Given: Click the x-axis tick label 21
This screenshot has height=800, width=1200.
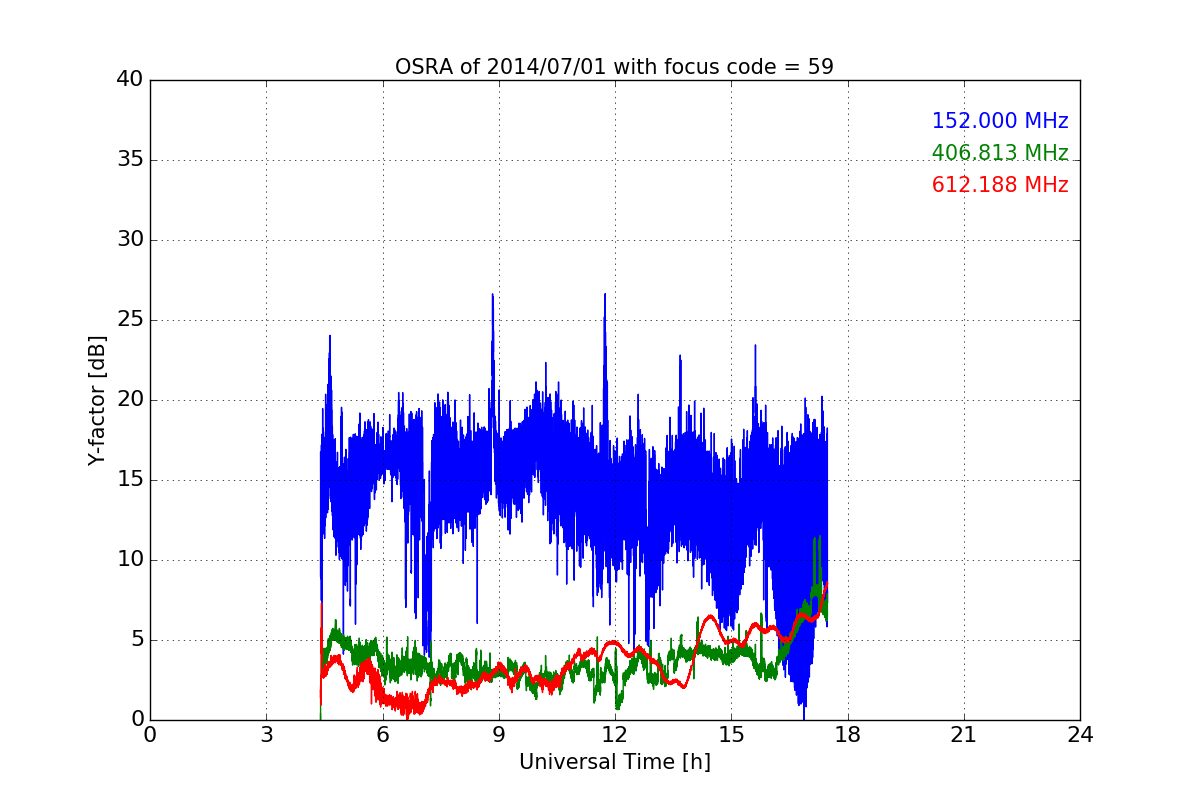Looking at the screenshot, I should (964, 735).
